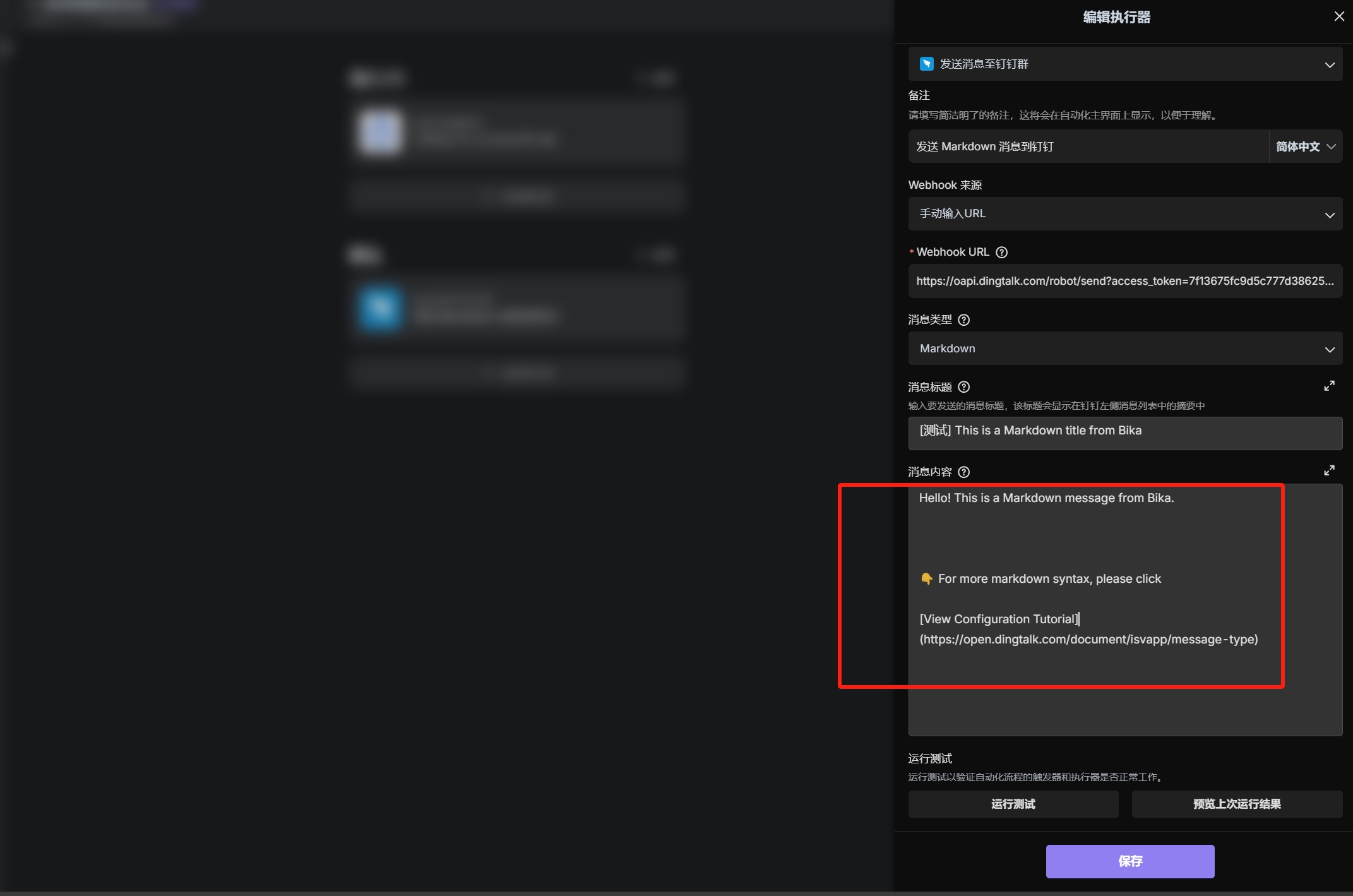The image size is (1353, 896).
Task: Expand the Webhook 来源 手动输入URL dropdown
Action: (x=1125, y=214)
